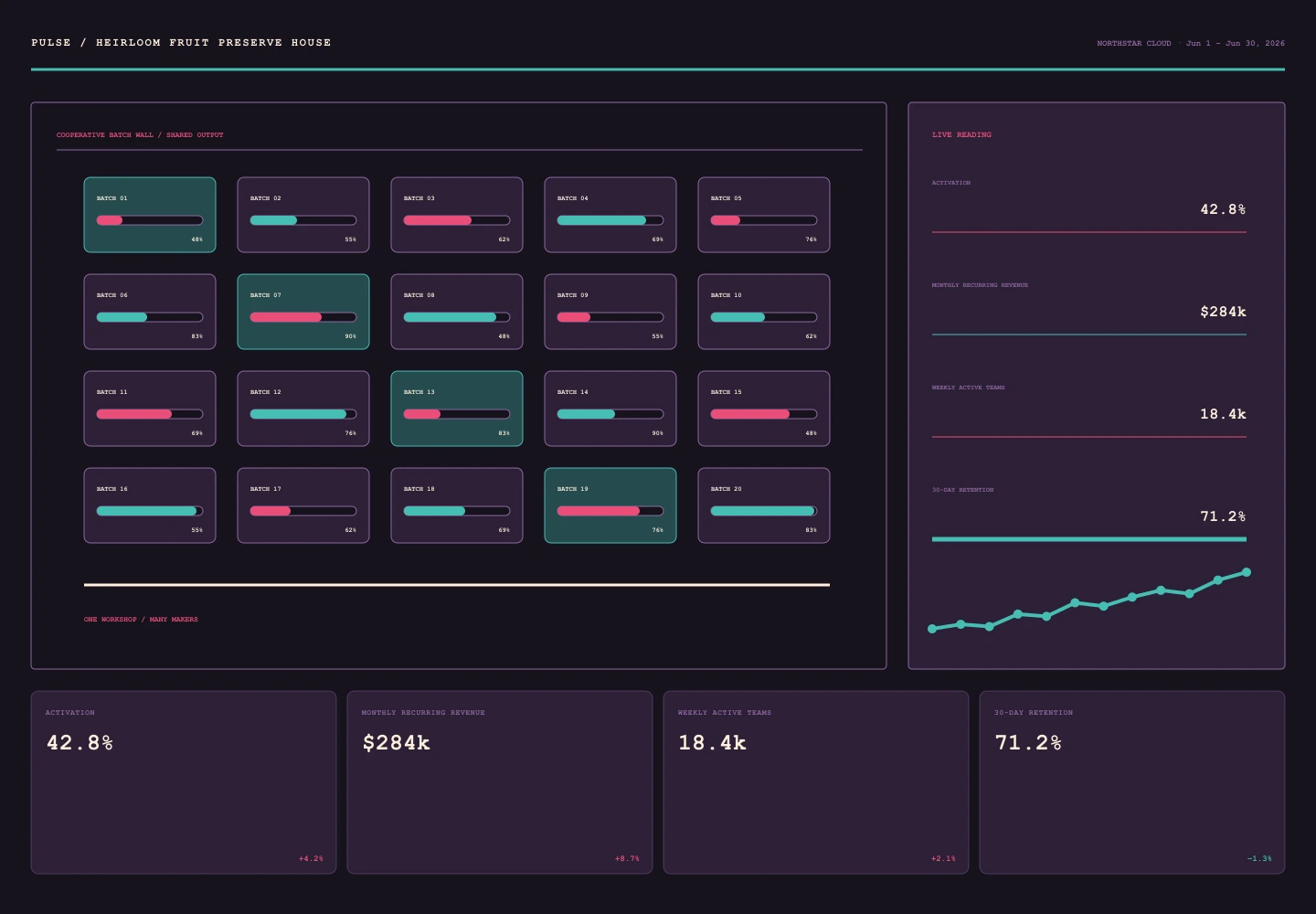The width and height of the screenshot is (1316, 914).
Task: Click the Batch 16 progress bar
Action: click(x=150, y=511)
